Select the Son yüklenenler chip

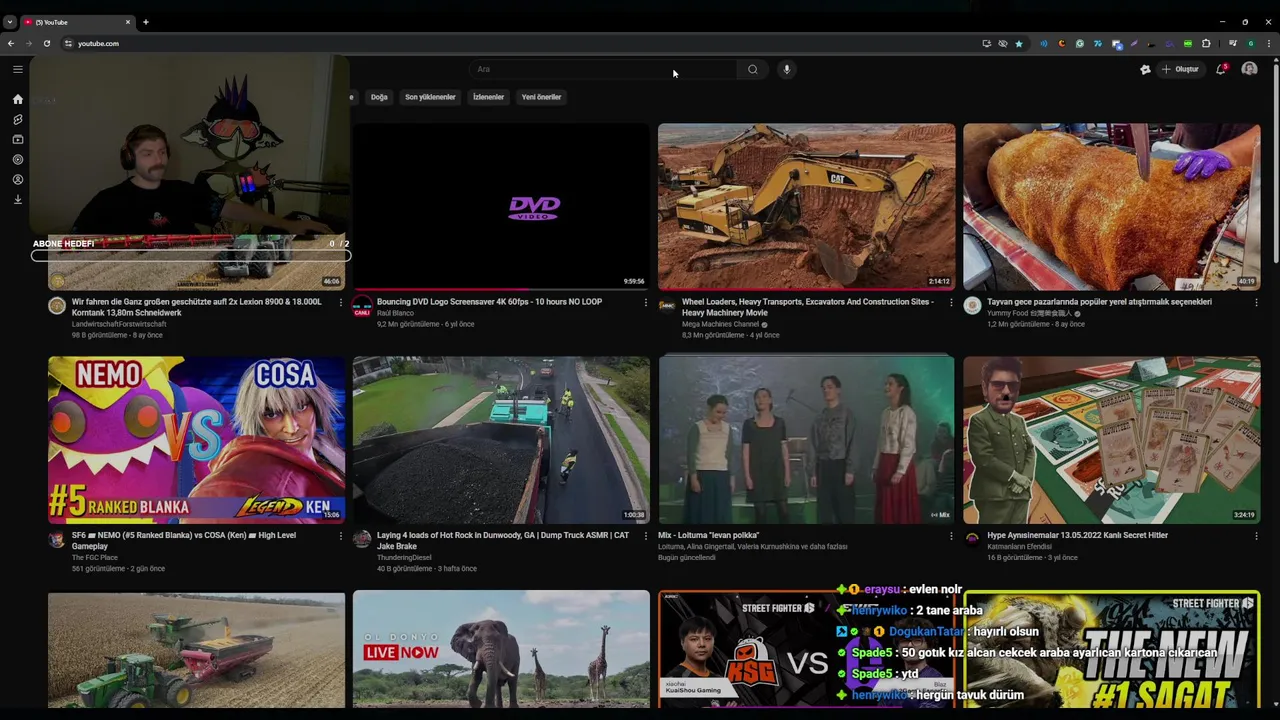click(x=430, y=97)
